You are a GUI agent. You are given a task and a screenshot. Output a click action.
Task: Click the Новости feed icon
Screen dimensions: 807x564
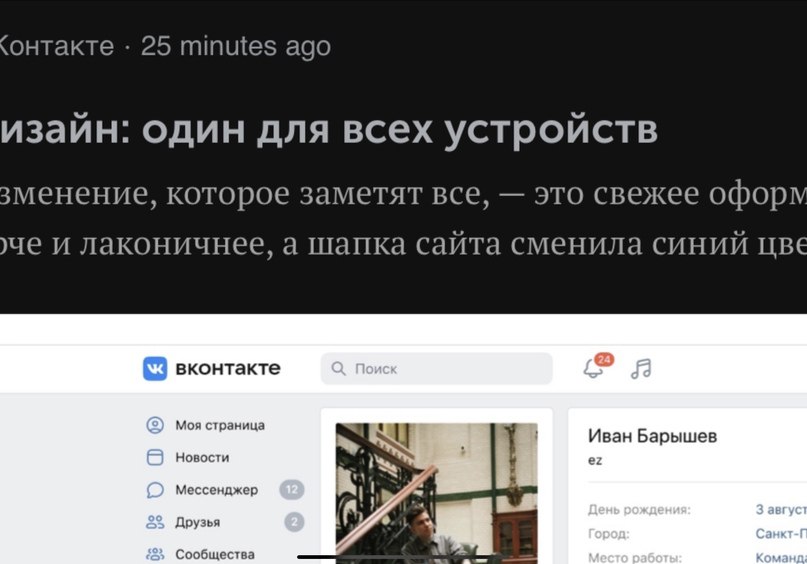155,457
